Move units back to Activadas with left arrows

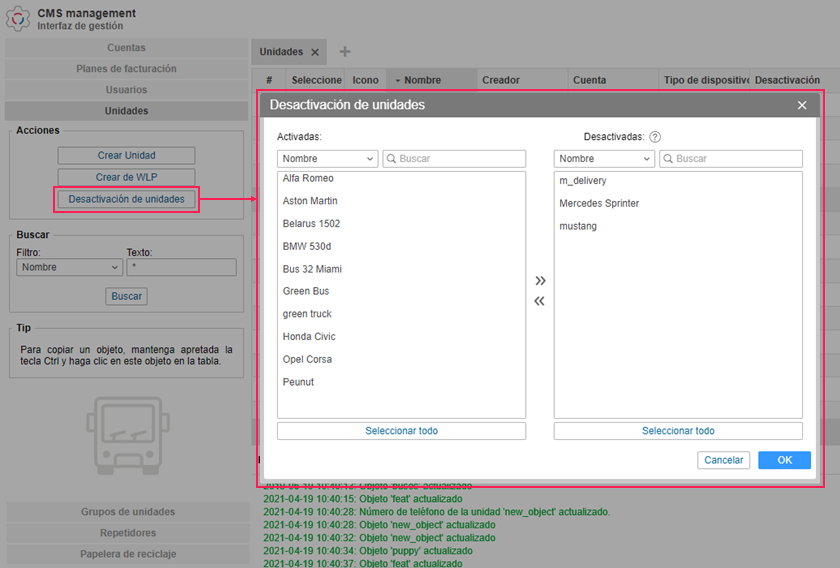pos(540,301)
